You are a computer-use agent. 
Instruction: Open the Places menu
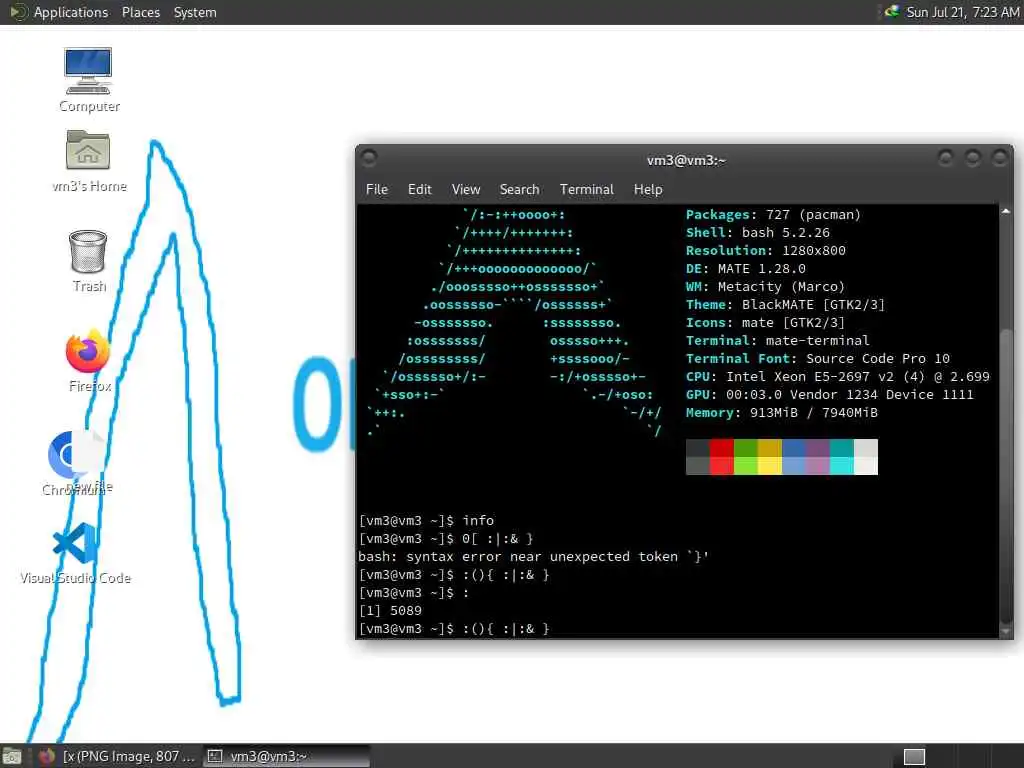[x=140, y=12]
